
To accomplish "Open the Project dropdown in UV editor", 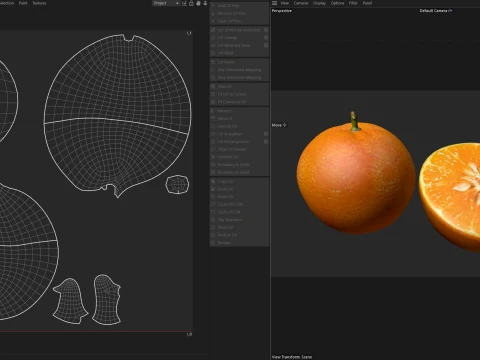I will [x=166, y=3].
